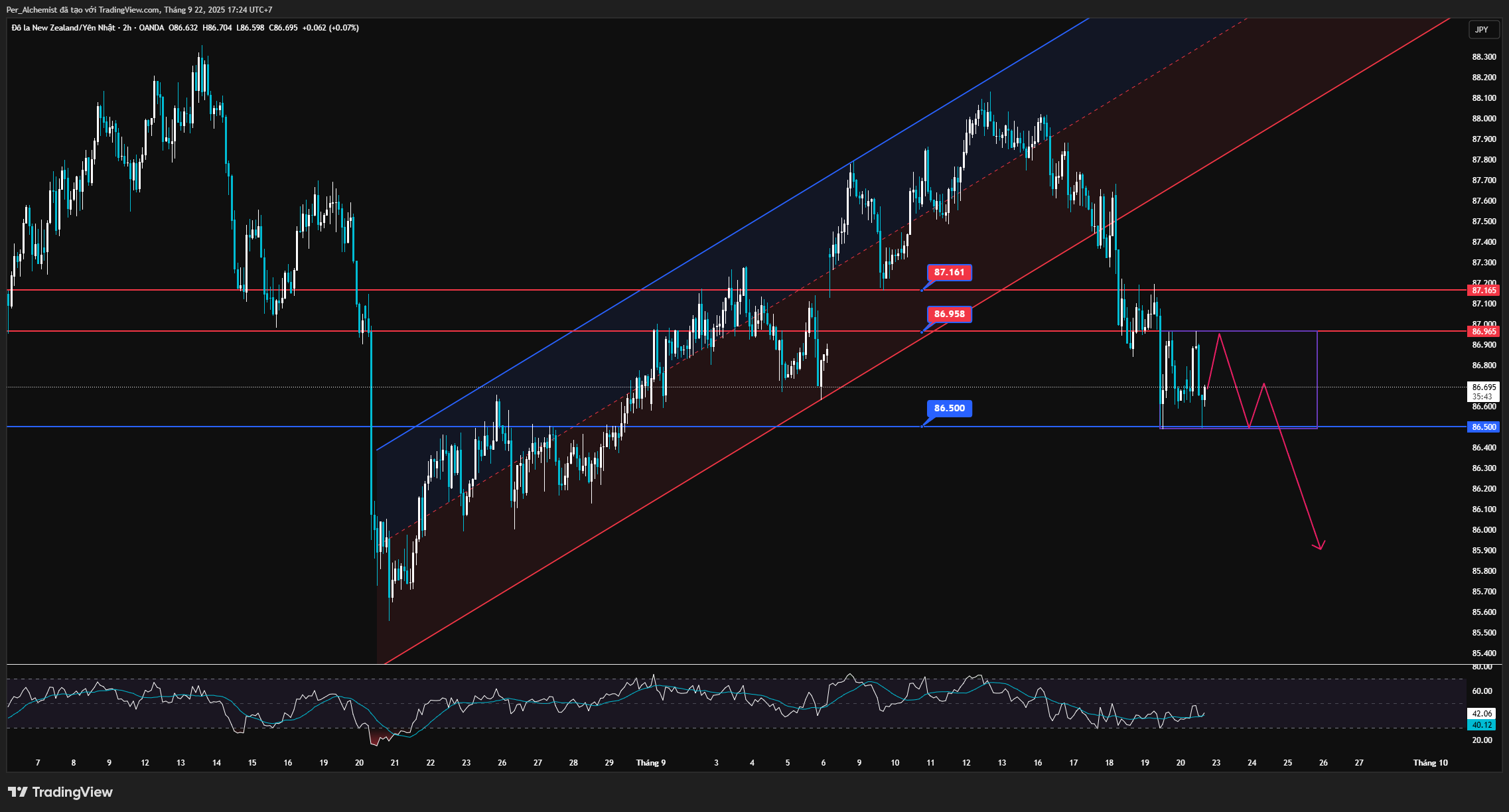Click the OANDA exchange label
Screen dimensions: 1509x812
(x=151, y=28)
